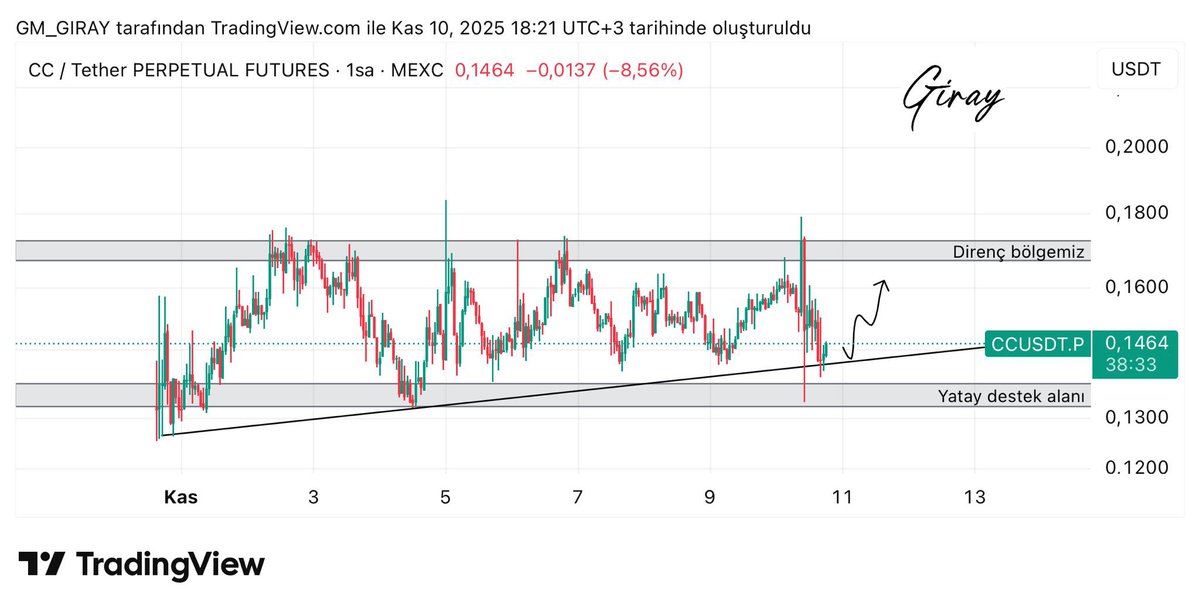The width and height of the screenshot is (1200, 611).
Task: Click the 0,2000 price axis label
Action: tap(1136, 147)
